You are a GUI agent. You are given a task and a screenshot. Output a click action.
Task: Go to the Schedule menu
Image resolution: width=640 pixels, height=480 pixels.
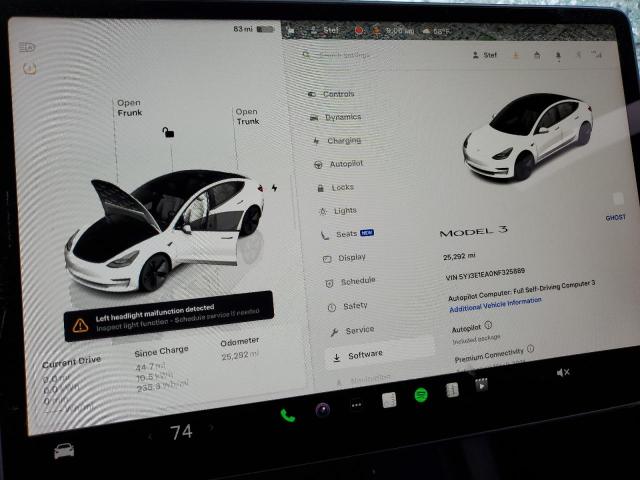pyautogui.click(x=350, y=282)
